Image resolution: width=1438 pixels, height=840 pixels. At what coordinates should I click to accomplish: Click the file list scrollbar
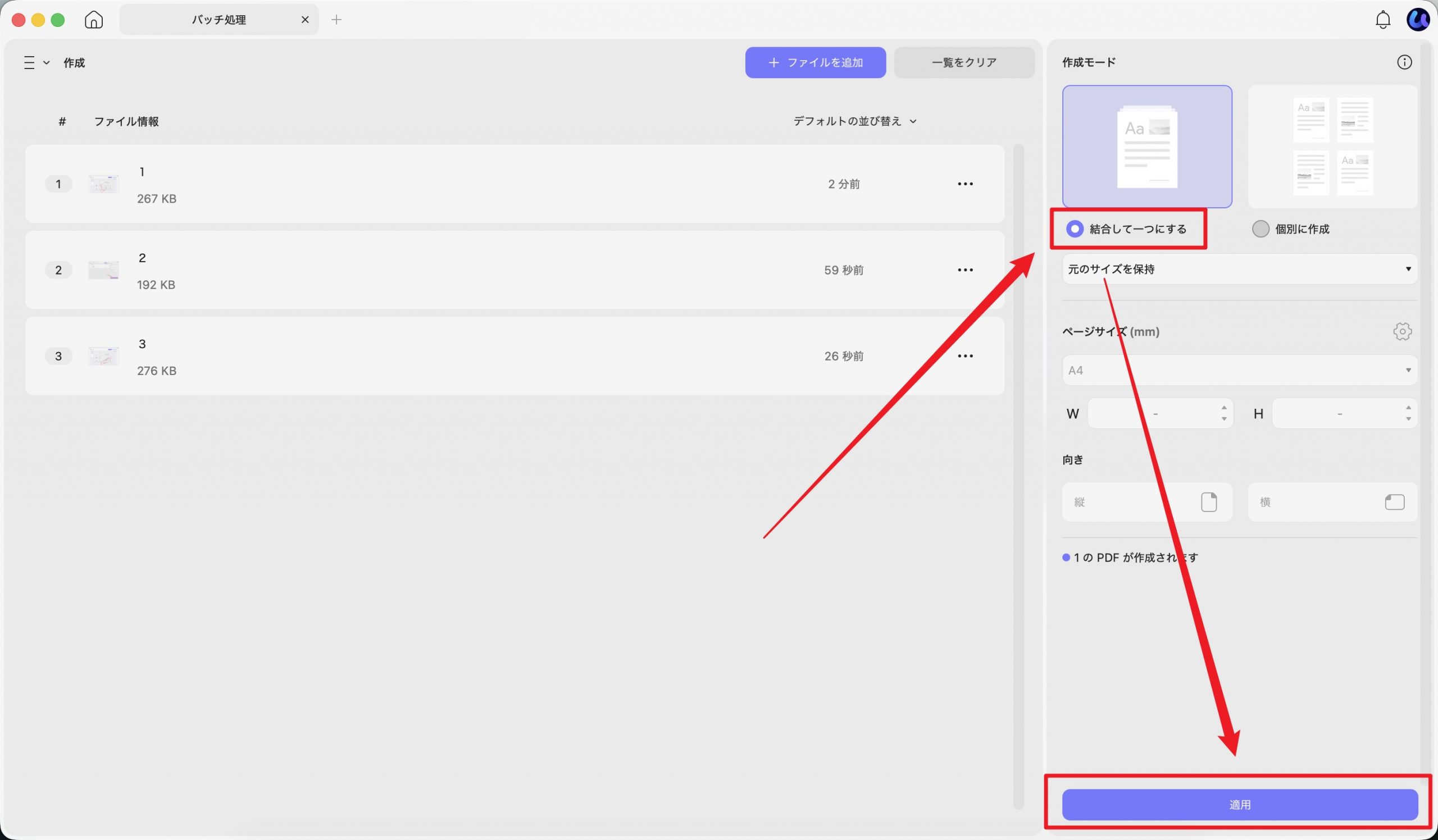tap(1018, 476)
